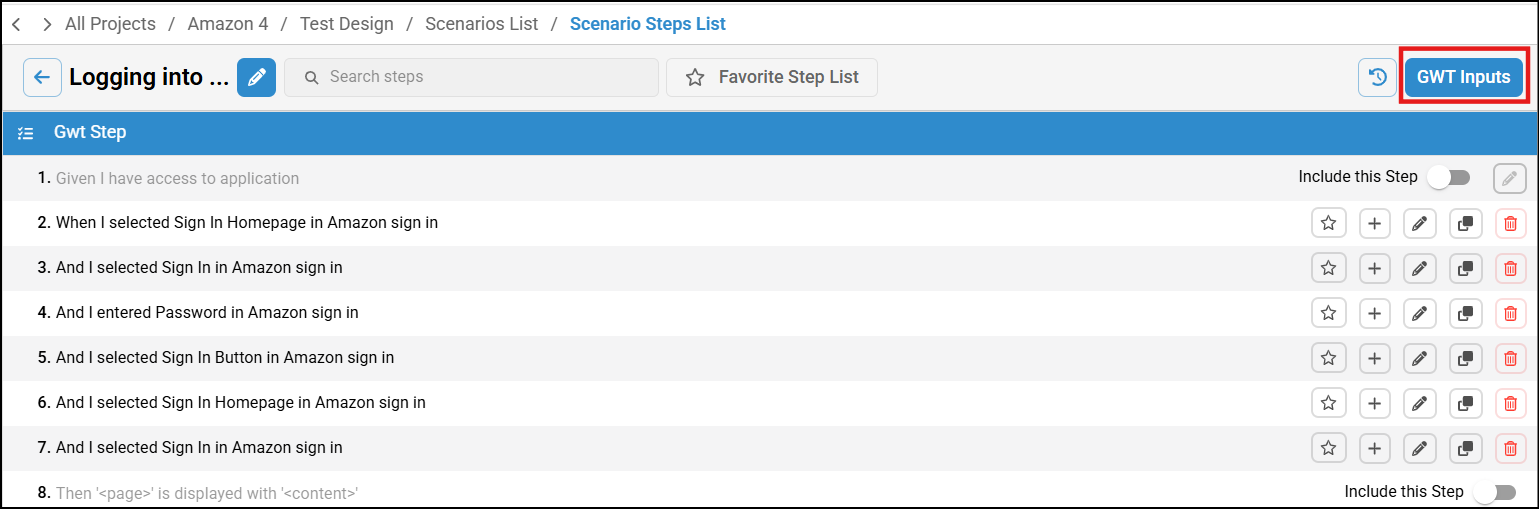
Task: Navigate forward with breadcrumb right chevron
Action: click(47, 24)
